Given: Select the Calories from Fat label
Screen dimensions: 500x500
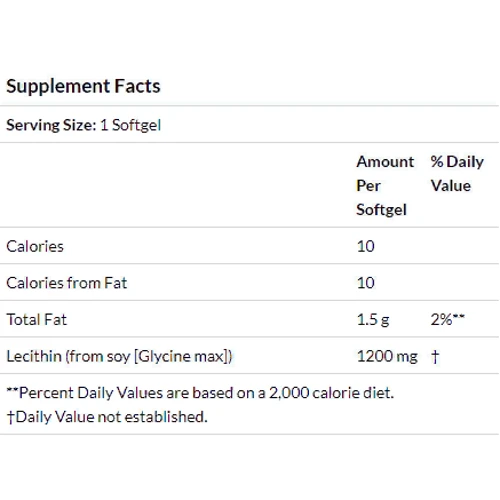Looking at the screenshot, I should 67,283.
